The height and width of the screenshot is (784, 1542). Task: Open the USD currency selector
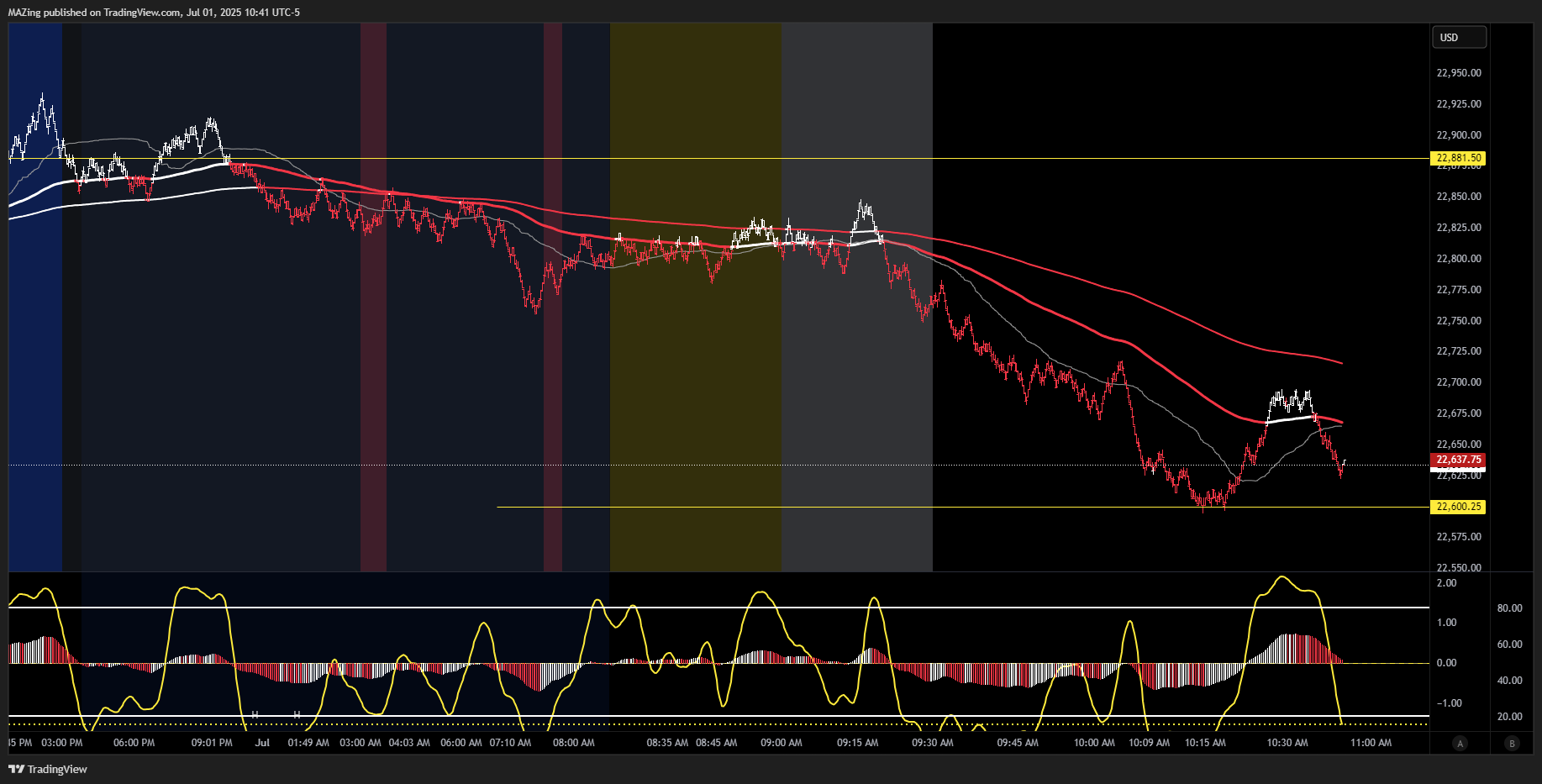(x=1459, y=37)
